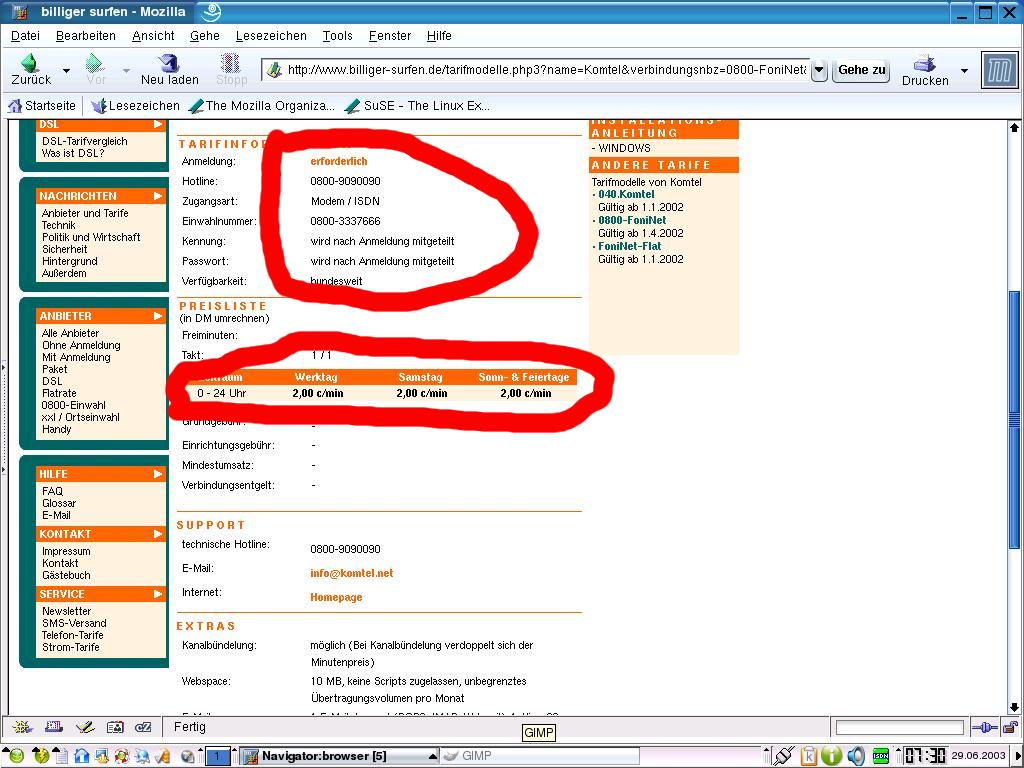Open the Lesezeichen bookmarks folder
This screenshot has height=768, width=1024.
[x=136, y=106]
